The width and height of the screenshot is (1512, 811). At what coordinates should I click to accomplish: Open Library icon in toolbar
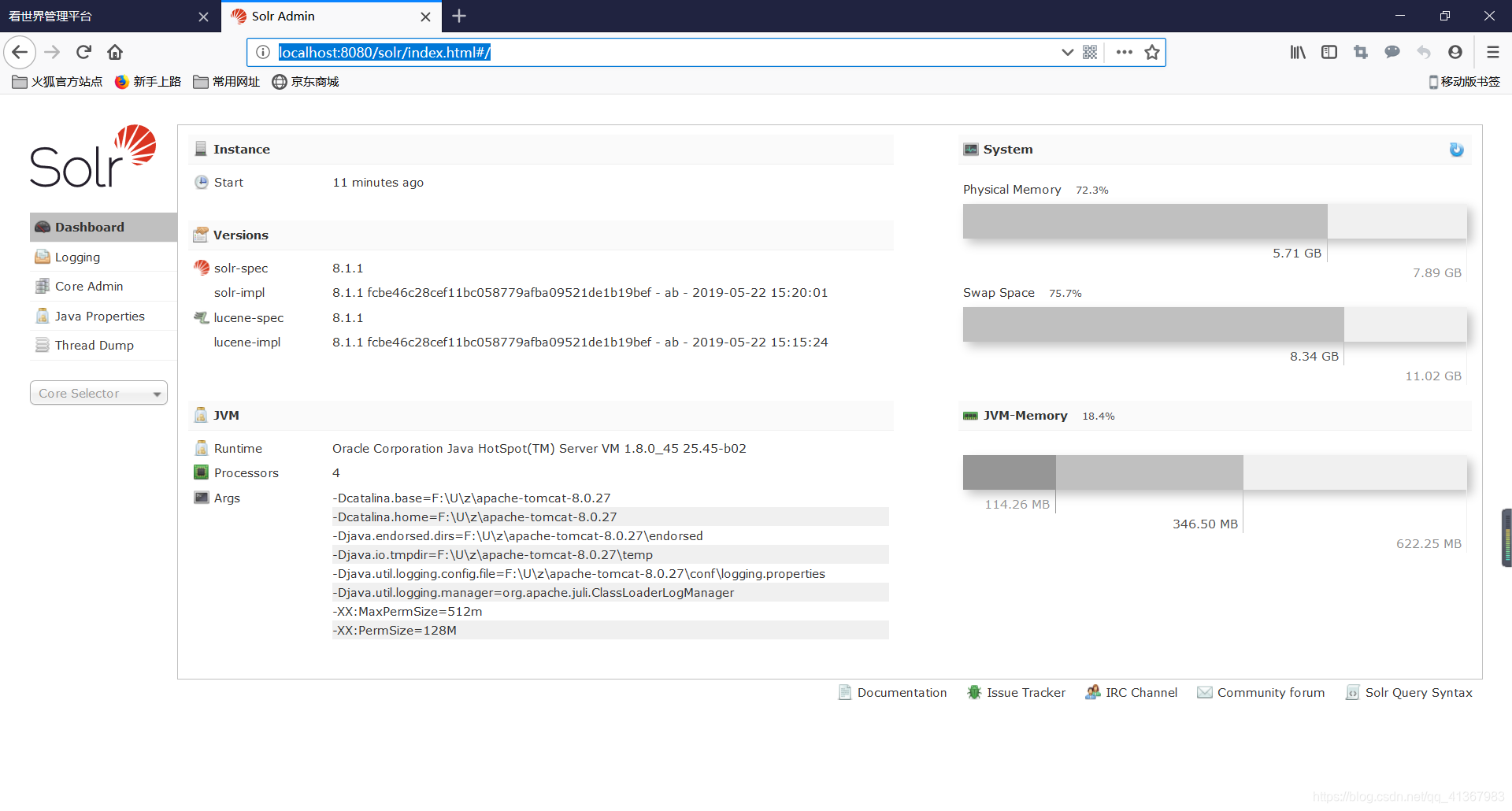click(1298, 52)
